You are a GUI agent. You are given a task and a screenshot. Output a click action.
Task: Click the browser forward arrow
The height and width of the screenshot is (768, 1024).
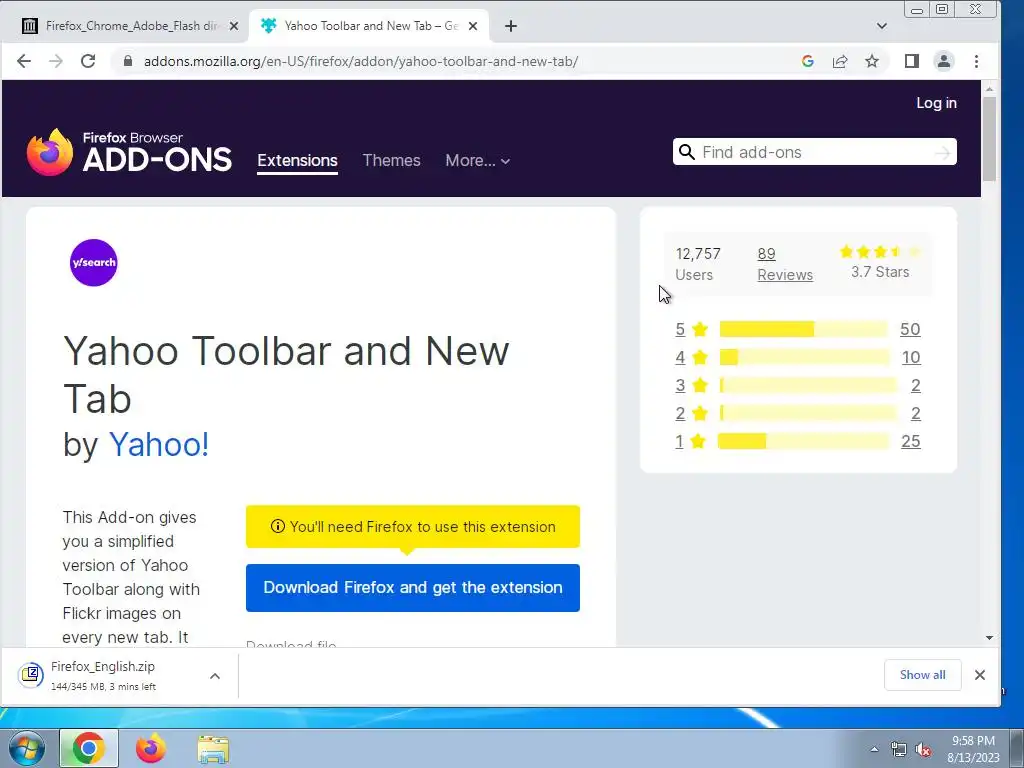coord(56,61)
